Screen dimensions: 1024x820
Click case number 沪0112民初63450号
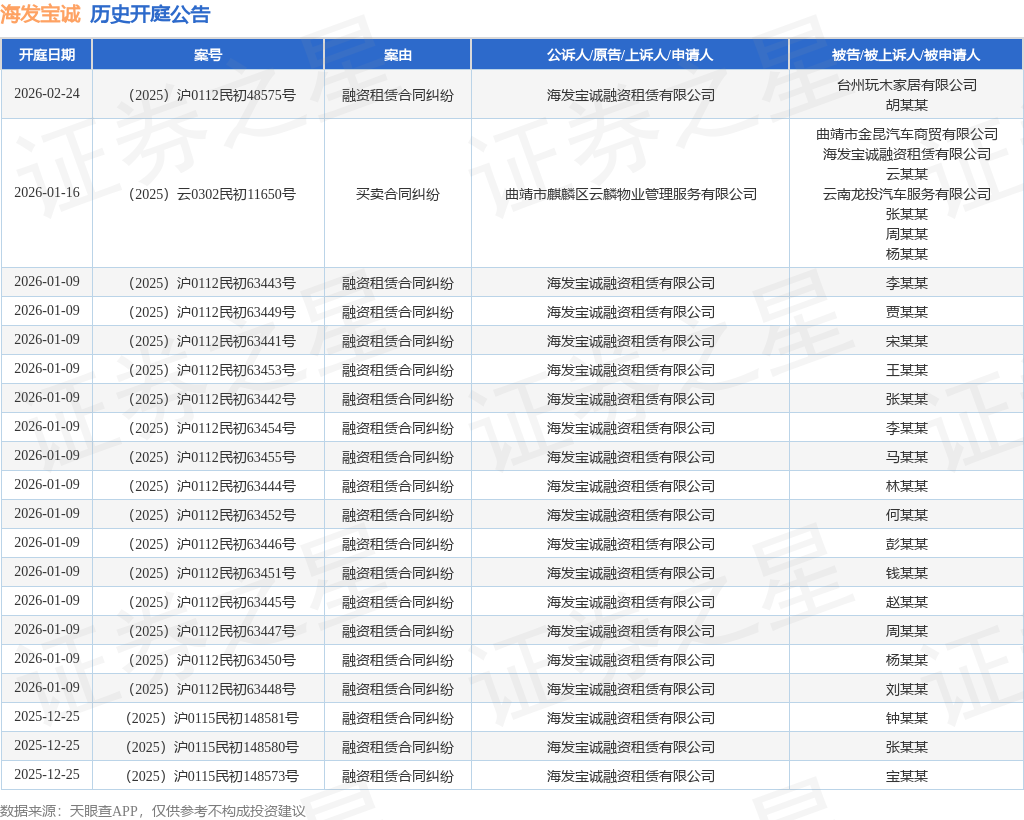point(212,661)
